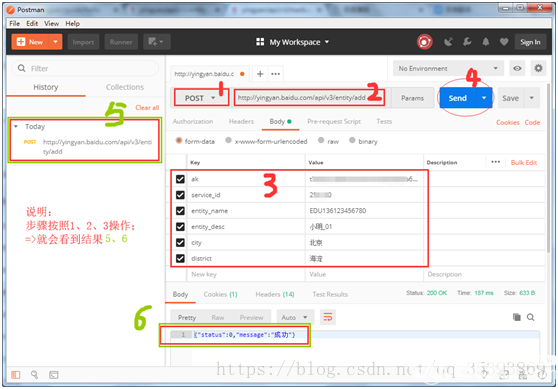Click the Bulk Edit link
Viewport: 558px width, 389px height.
point(524,162)
